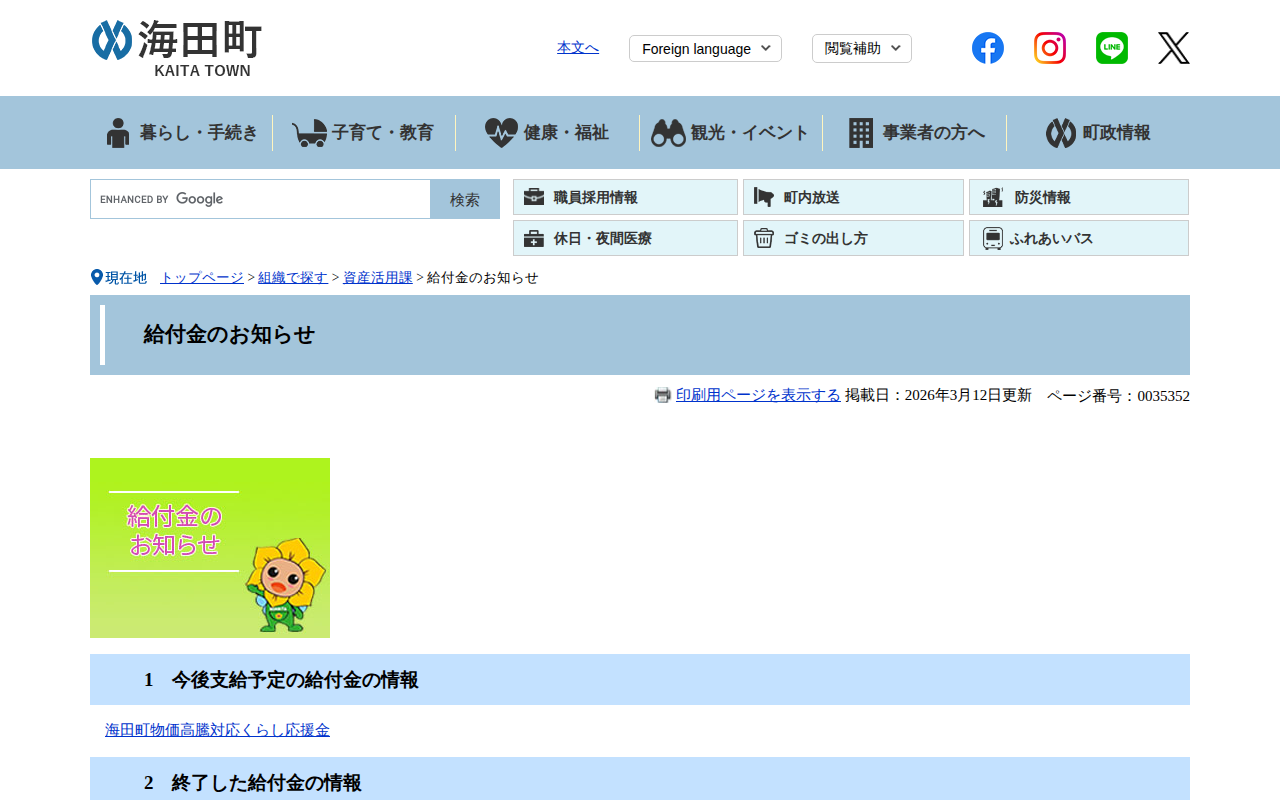
Task: Open the X (Twitter) icon
Action: tap(1173, 47)
